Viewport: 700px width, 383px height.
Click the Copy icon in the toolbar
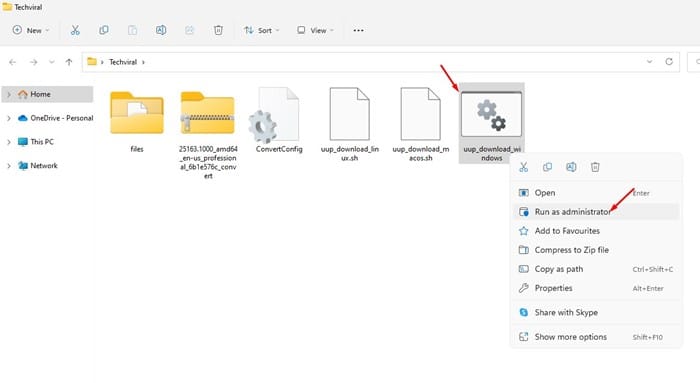tap(104, 30)
